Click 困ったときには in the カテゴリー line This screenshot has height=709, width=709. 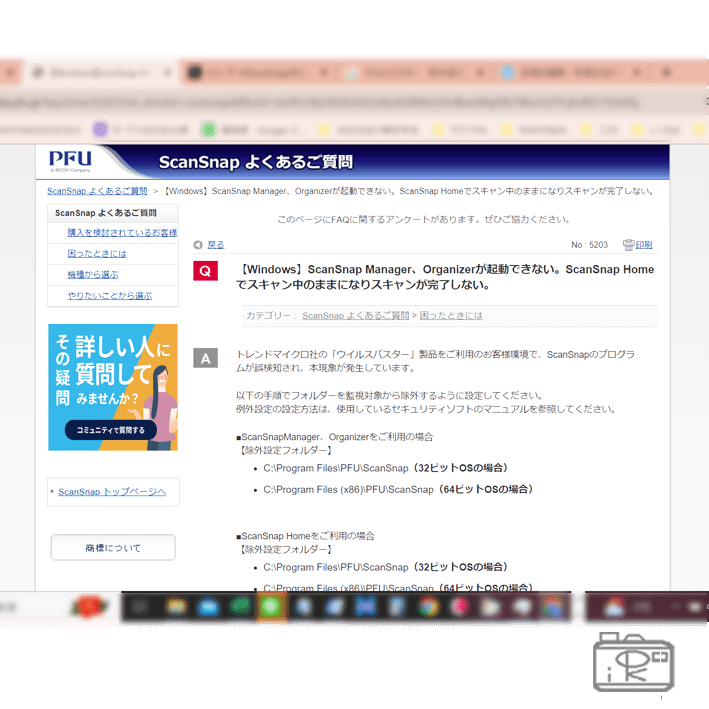450,315
